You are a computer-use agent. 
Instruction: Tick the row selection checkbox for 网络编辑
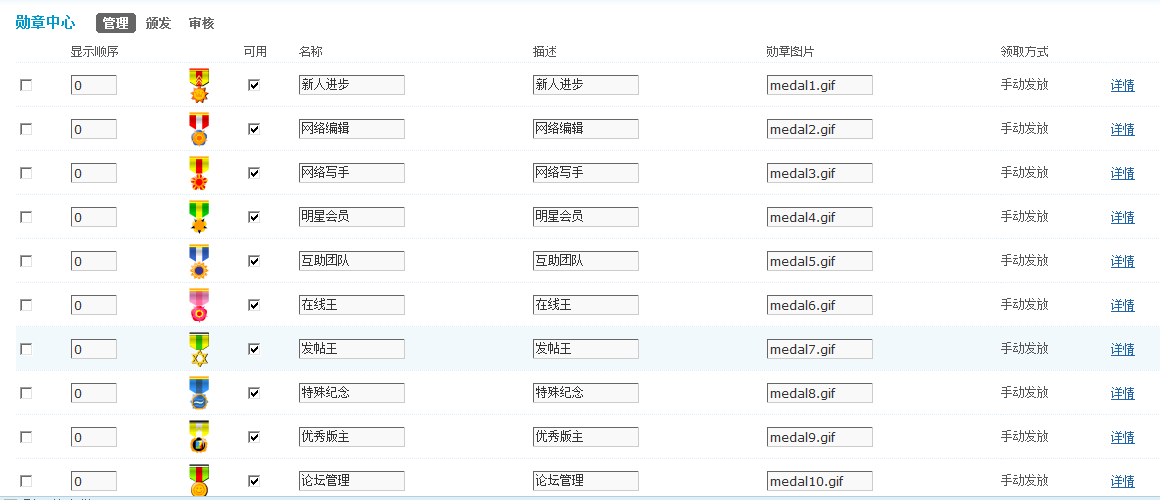coord(26,129)
